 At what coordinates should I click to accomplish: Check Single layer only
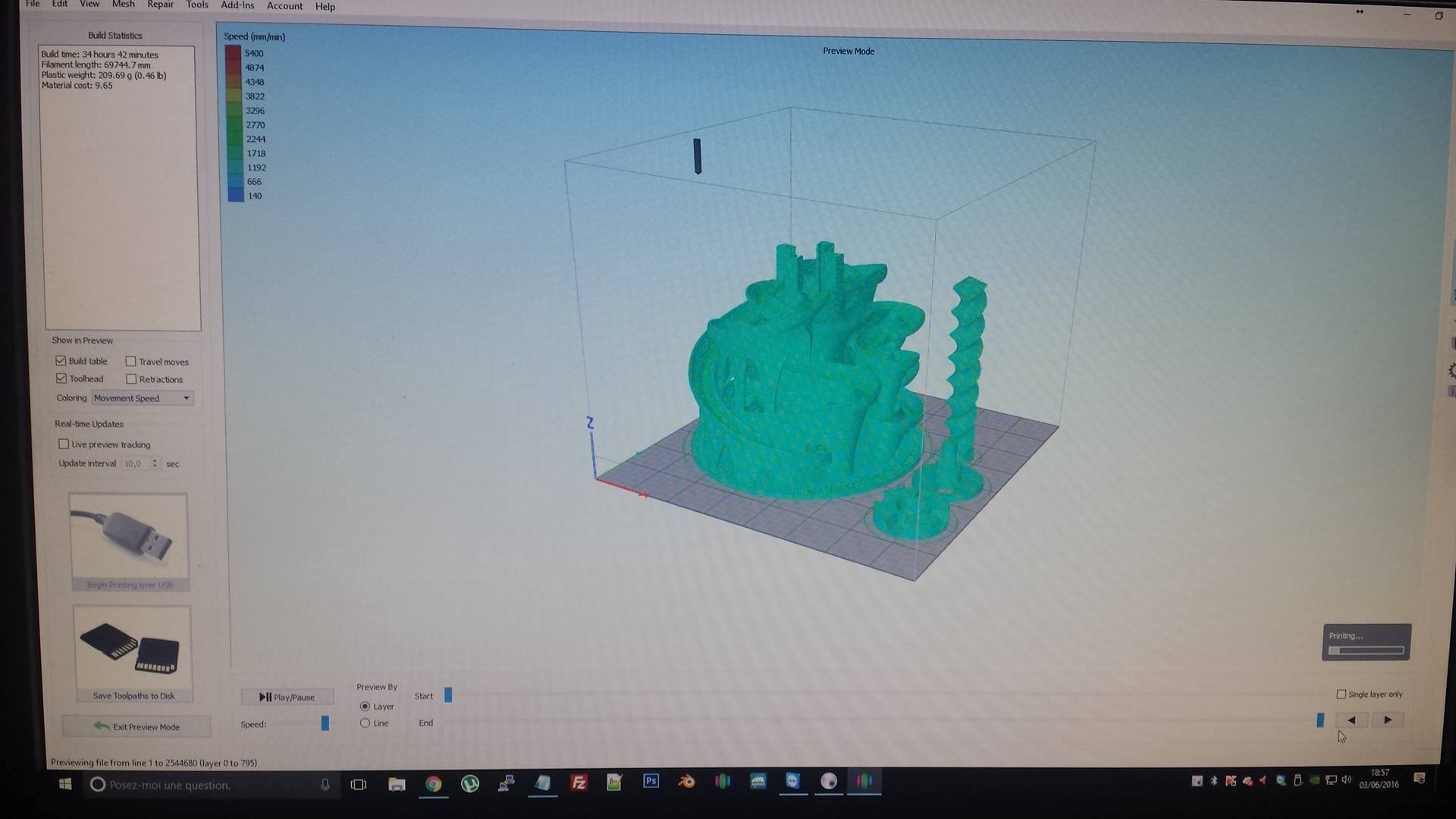[x=1341, y=694]
